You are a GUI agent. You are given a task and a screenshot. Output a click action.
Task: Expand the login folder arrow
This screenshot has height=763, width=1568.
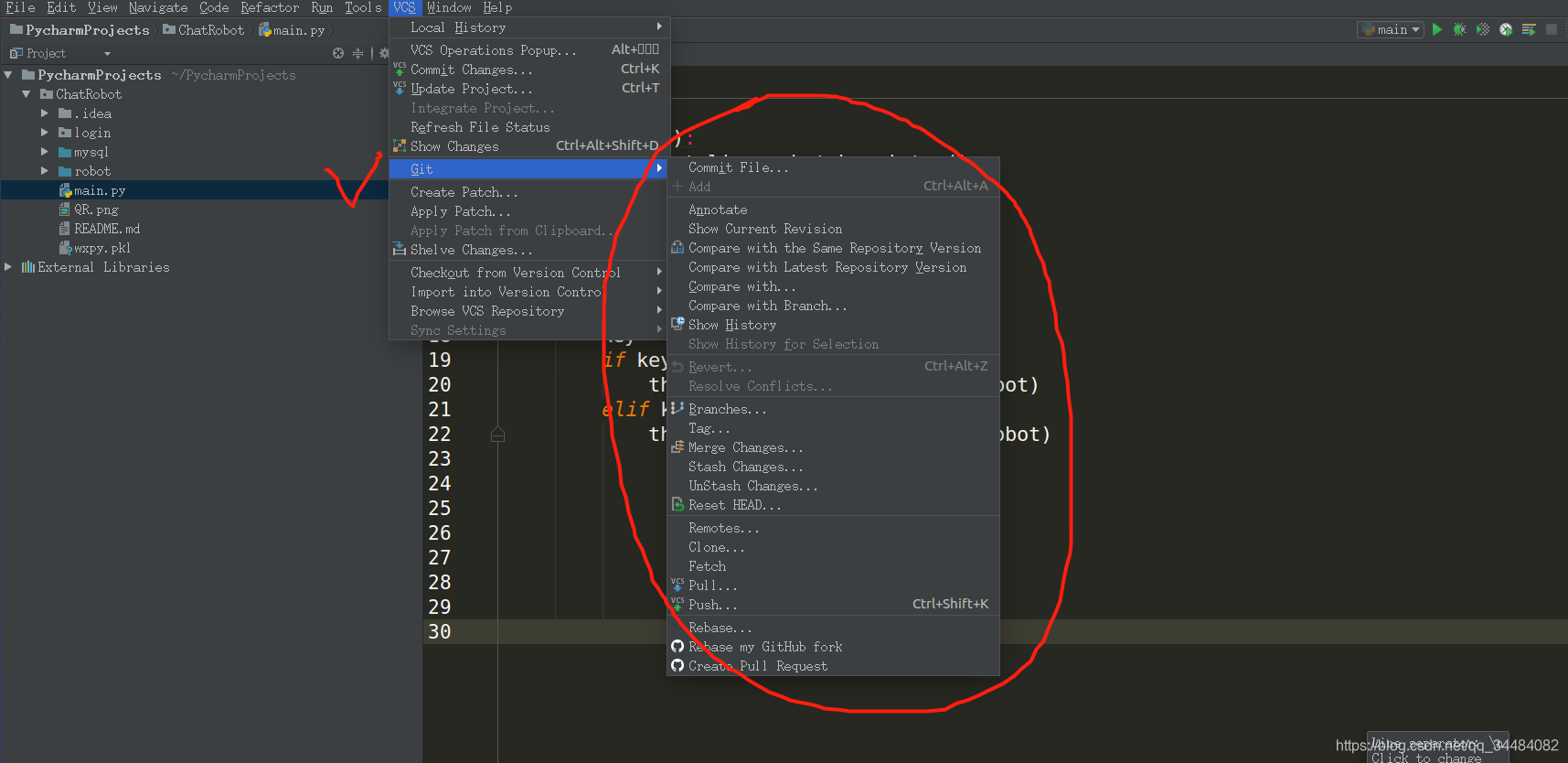point(45,133)
